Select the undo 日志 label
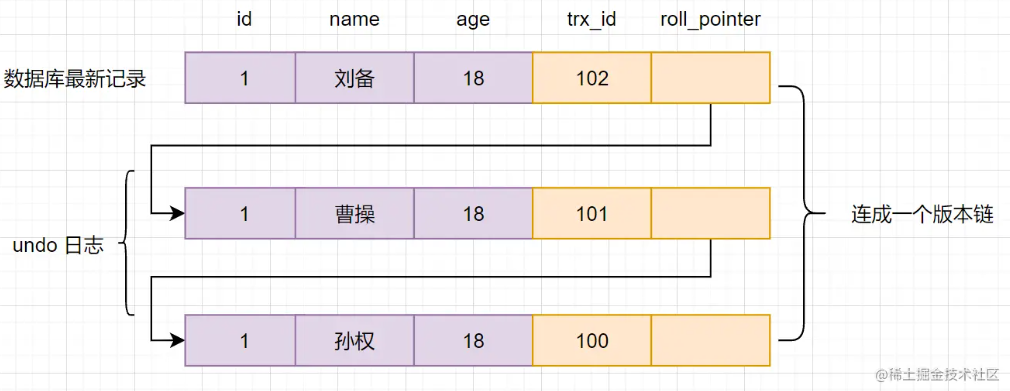 tap(58, 246)
